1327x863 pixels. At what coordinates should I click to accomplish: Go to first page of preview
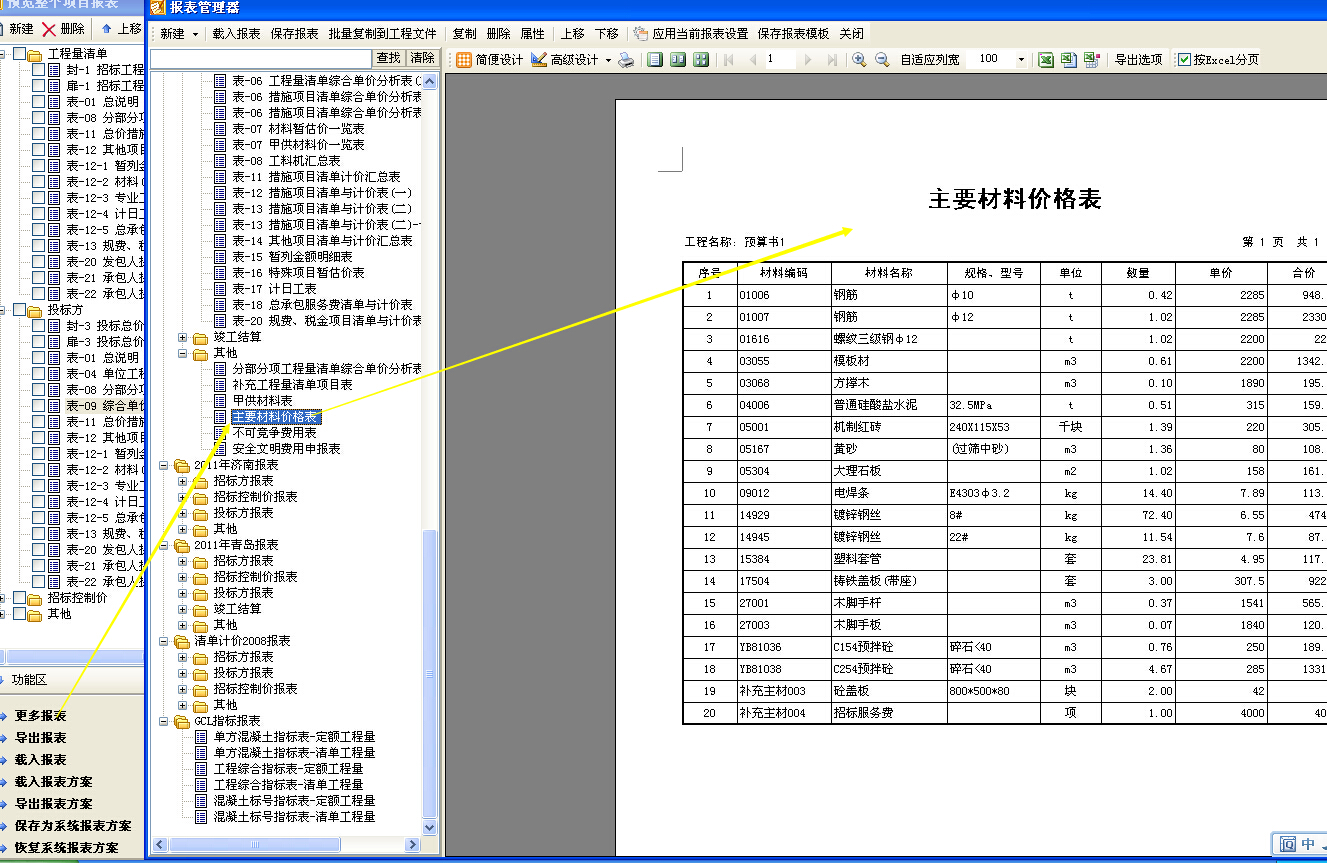(x=729, y=60)
